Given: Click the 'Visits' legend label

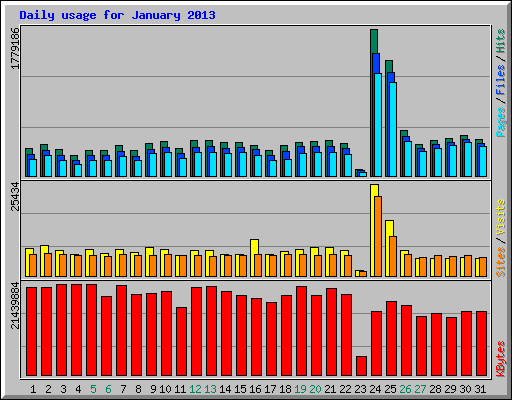Looking at the screenshot, I should pyautogui.click(x=501, y=218).
